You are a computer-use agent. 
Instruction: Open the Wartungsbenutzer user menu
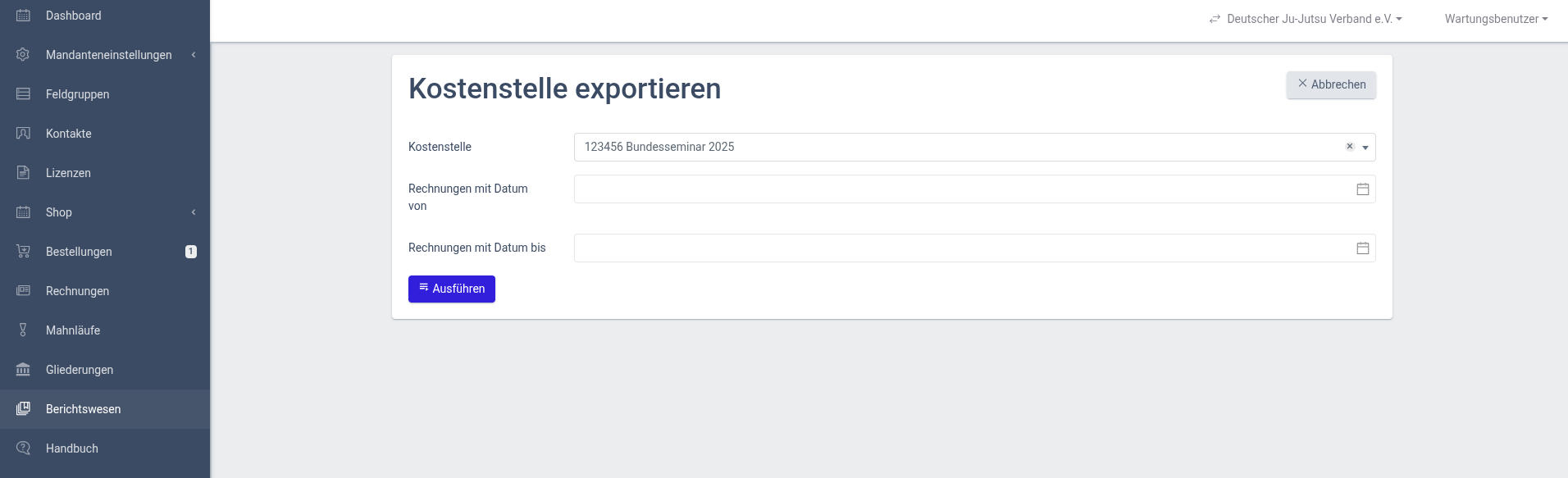pos(1496,19)
